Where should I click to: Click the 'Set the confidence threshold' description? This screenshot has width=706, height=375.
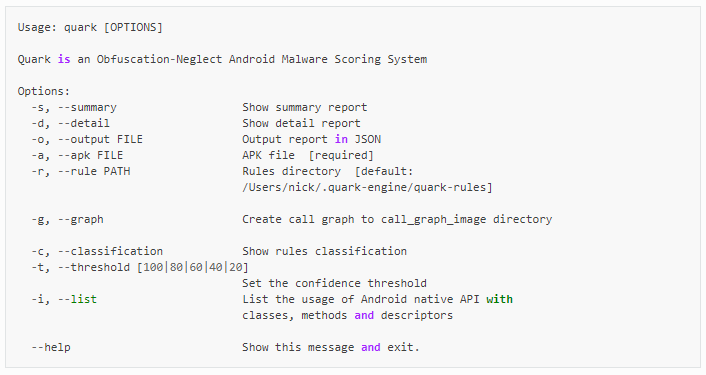(335, 284)
